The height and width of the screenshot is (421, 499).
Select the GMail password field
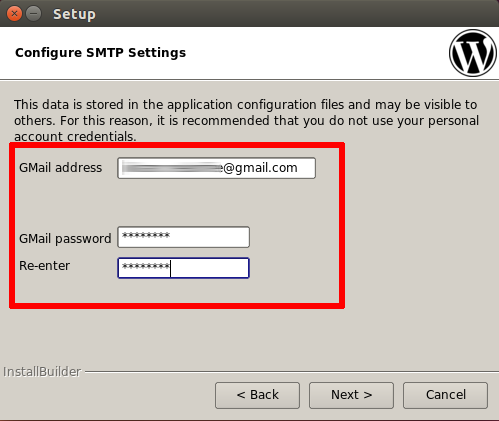(x=184, y=237)
